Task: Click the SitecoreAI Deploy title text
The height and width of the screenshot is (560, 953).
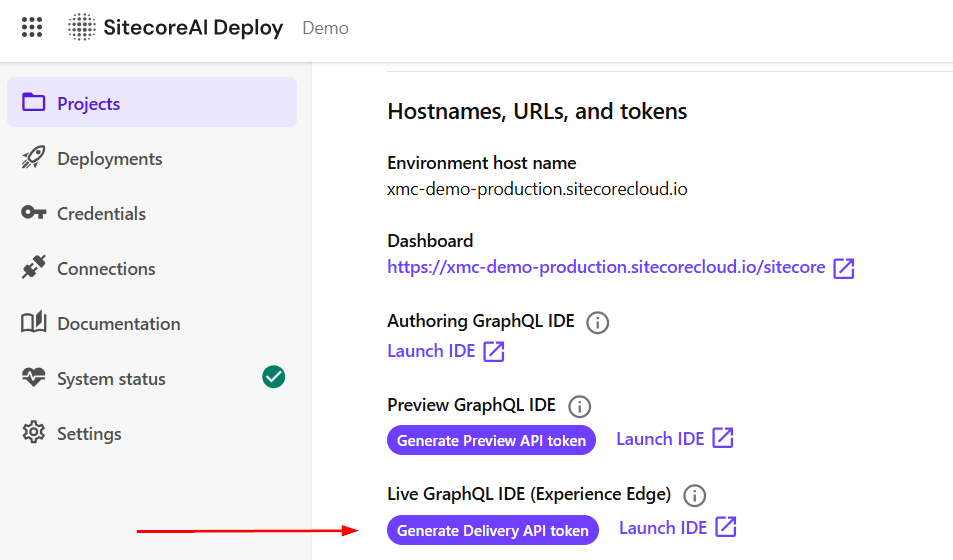Action: point(193,27)
